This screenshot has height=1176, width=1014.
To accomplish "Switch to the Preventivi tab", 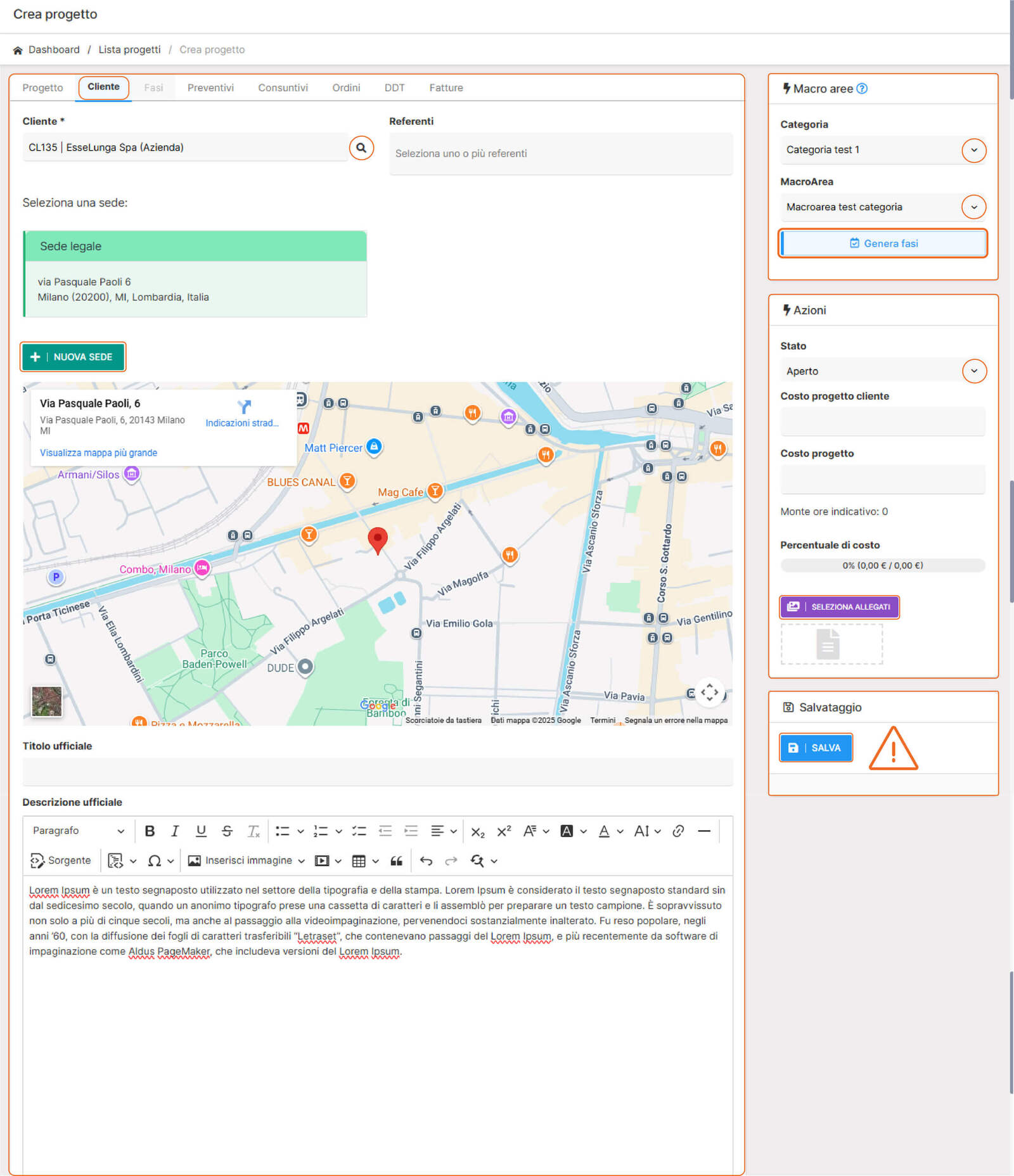I will click(210, 88).
